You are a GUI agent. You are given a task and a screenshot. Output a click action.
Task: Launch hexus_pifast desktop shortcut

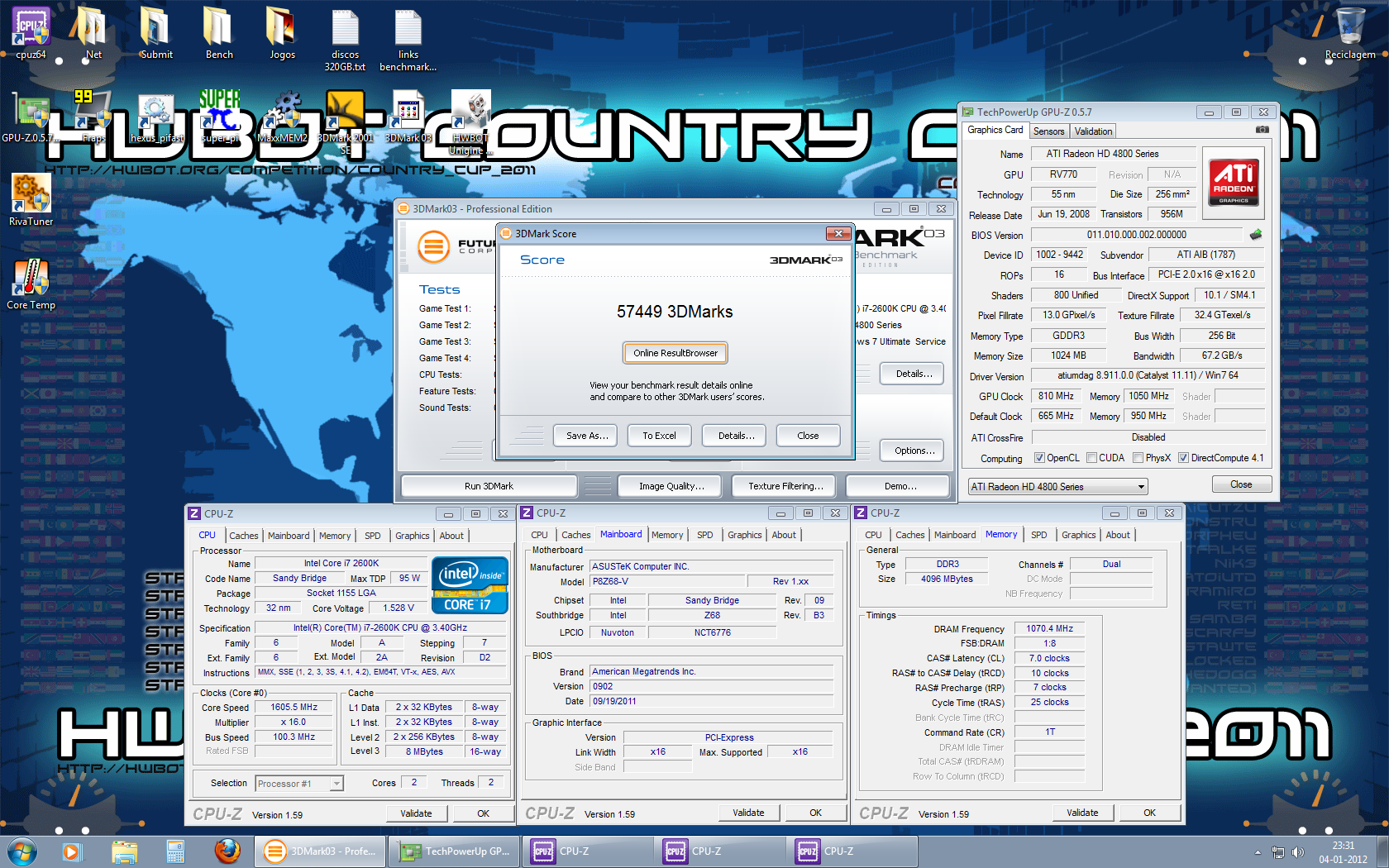pos(155,117)
